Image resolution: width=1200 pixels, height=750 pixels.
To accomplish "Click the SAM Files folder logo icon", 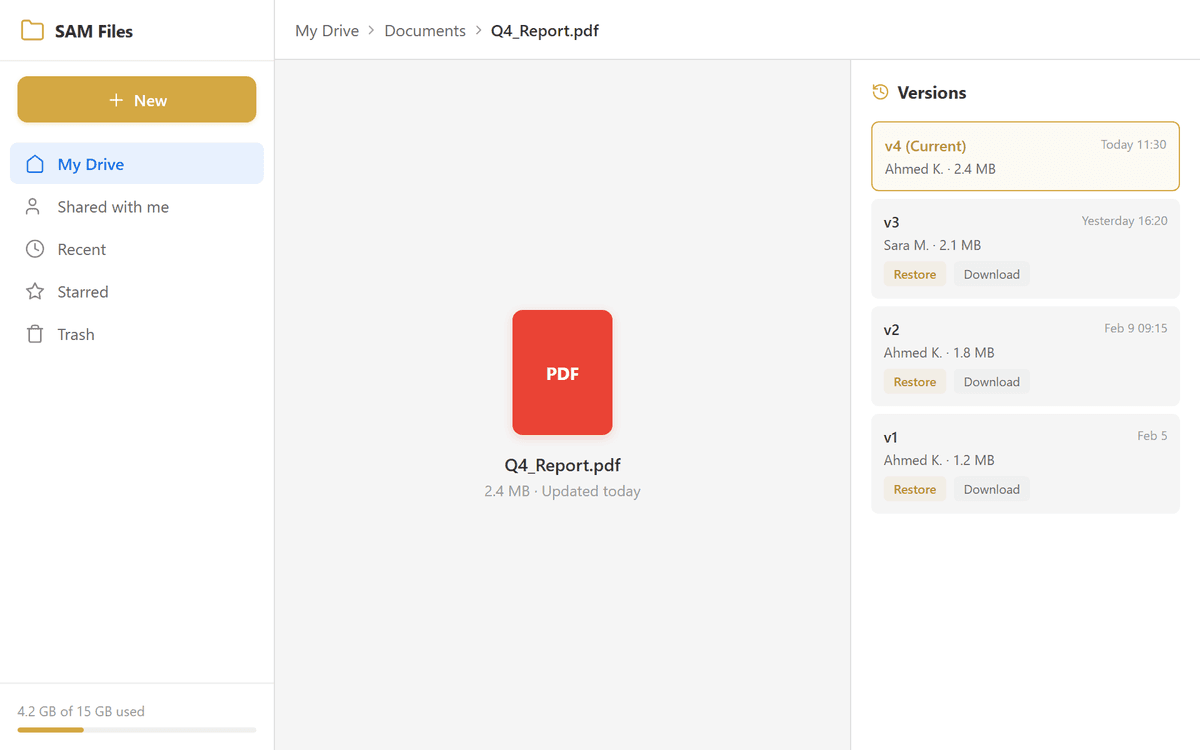I will point(32,31).
